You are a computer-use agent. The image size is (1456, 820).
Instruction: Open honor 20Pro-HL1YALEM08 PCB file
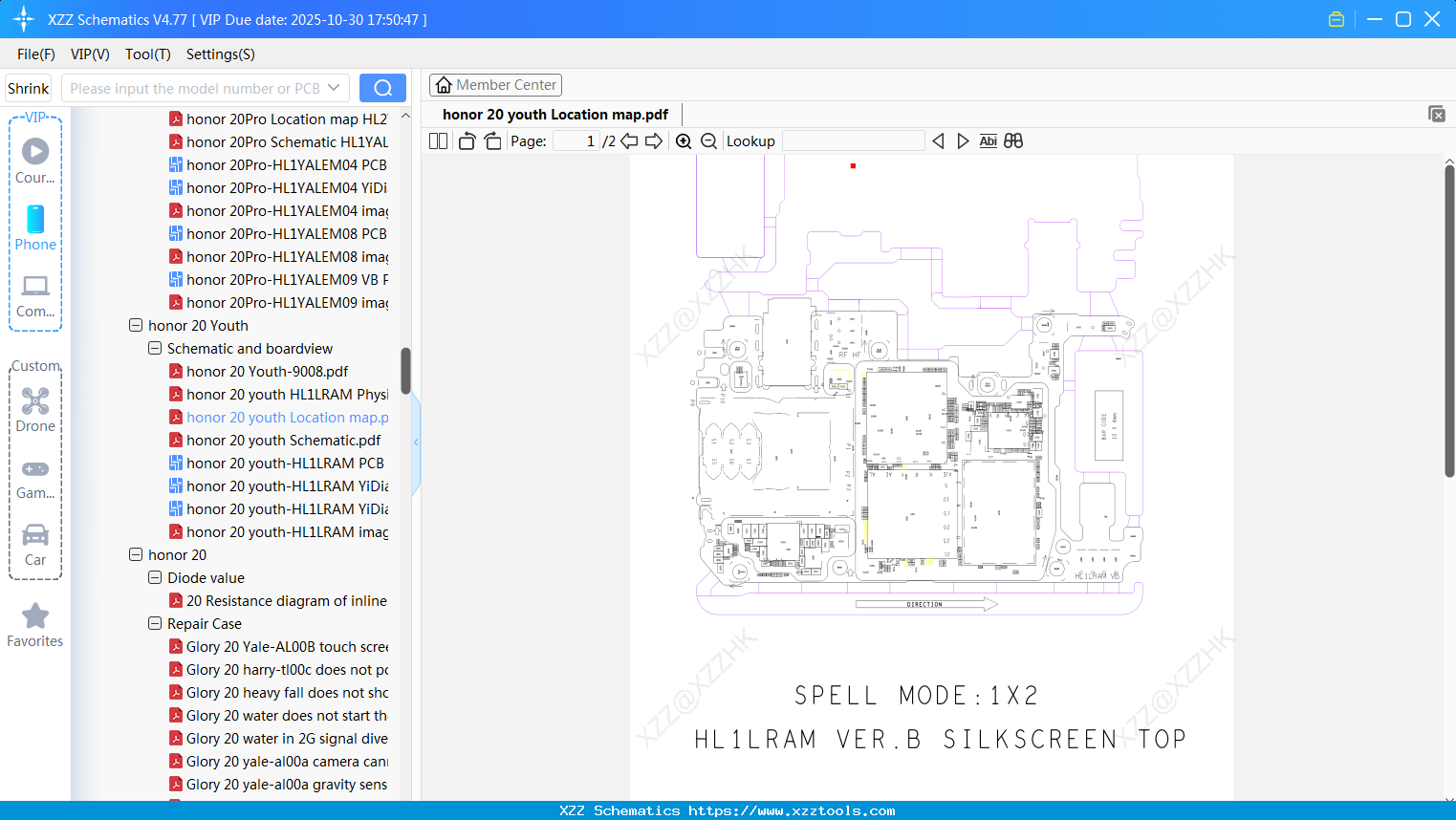tap(287, 234)
